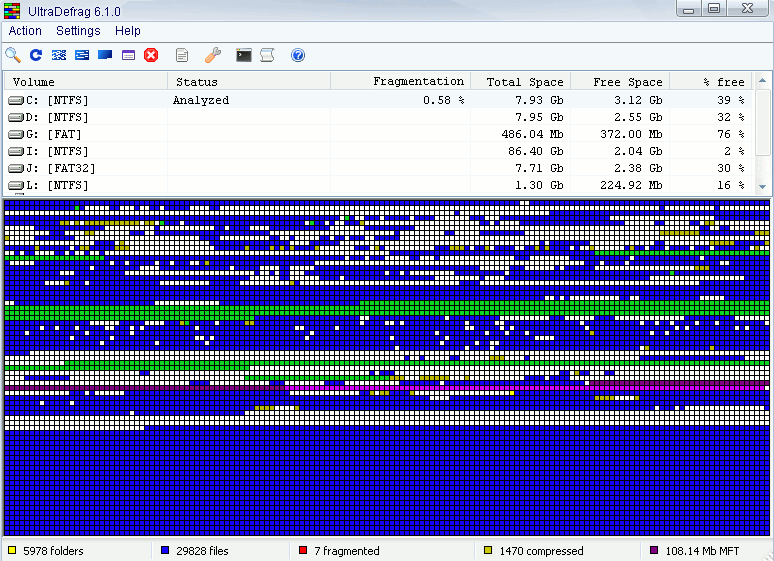The height and width of the screenshot is (561, 774).
Task: Edit the boot time script scroll icon
Action: [267, 55]
